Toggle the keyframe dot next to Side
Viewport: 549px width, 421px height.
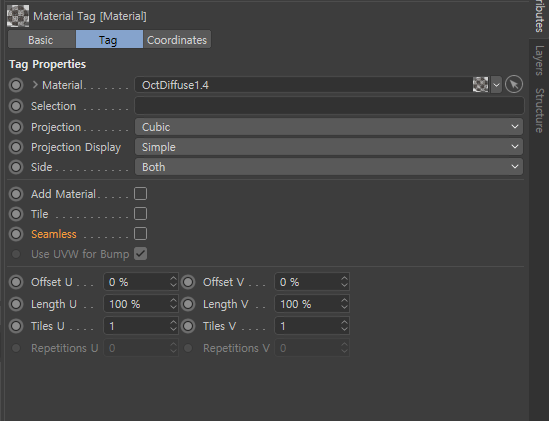point(16,167)
